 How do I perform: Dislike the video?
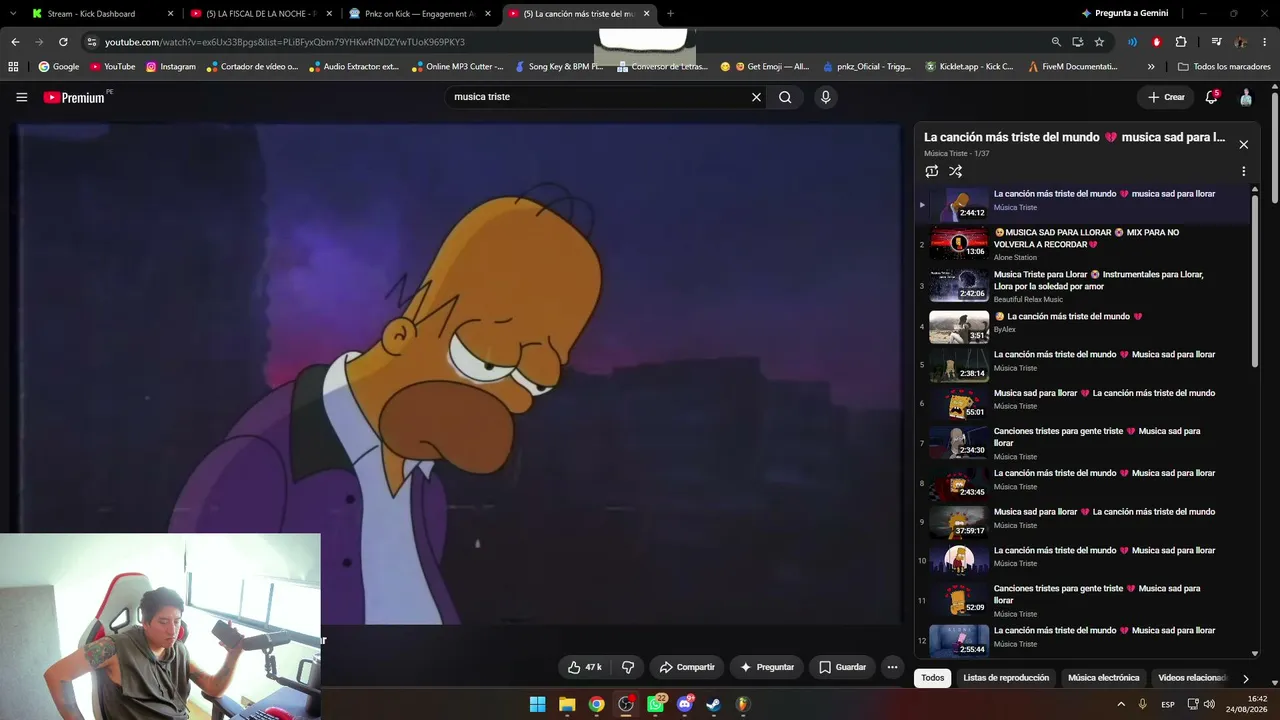[x=628, y=667]
